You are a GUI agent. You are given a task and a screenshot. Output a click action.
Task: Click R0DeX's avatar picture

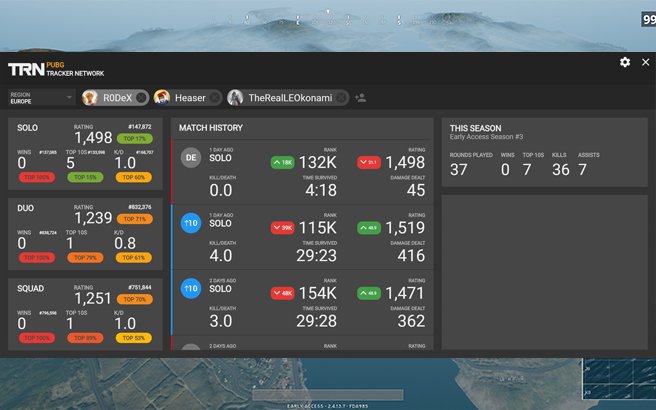pyautogui.click(x=90, y=98)
